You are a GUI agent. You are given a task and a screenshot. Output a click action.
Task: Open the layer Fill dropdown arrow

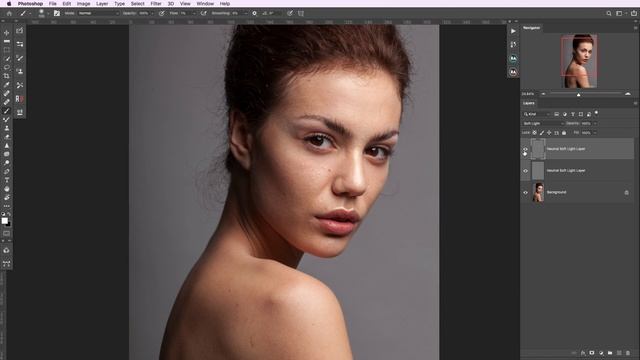tap(596, 133)
